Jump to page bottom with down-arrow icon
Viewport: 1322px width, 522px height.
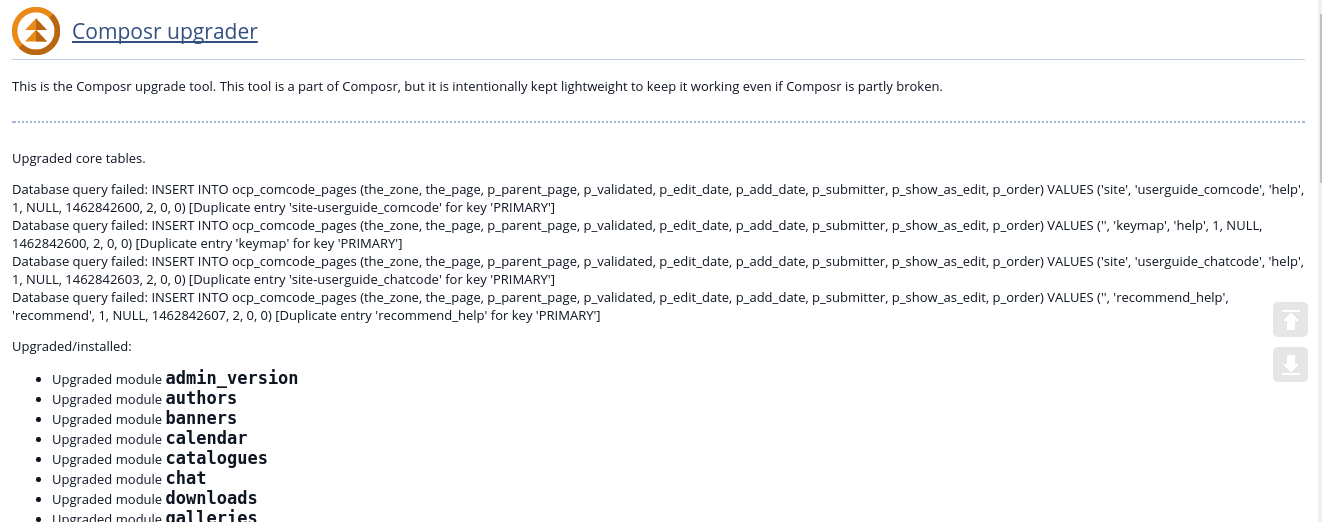pos(1291,364)
